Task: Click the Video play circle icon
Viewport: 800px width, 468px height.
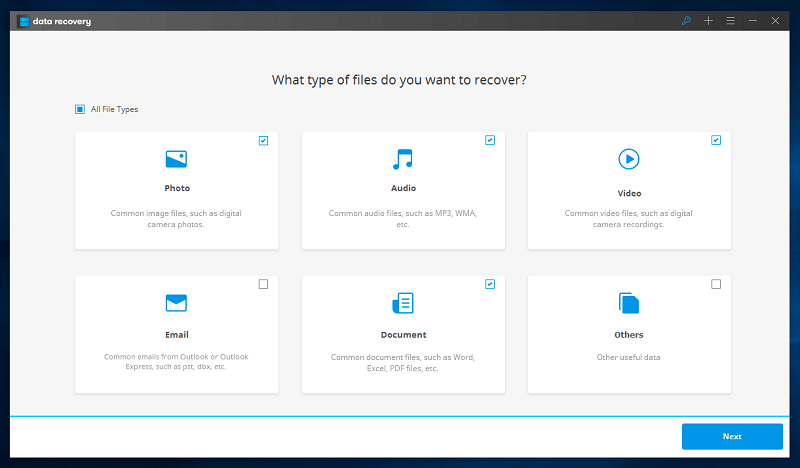Action: click(x=629, y=159)
